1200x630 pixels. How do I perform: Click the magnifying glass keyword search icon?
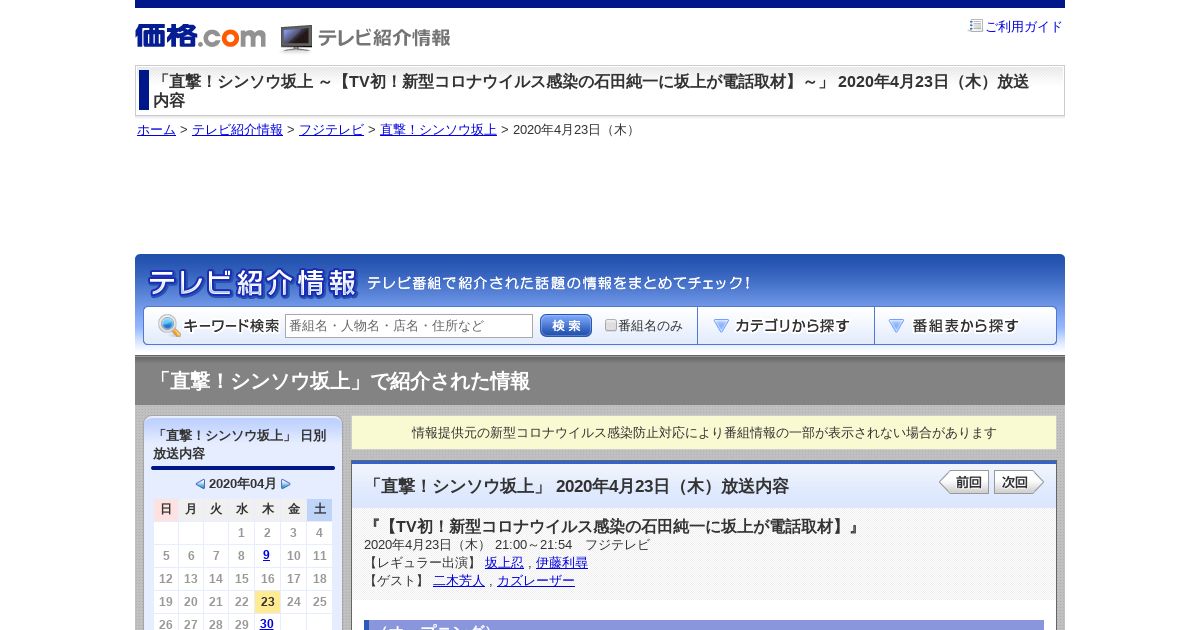click(169, 326)
